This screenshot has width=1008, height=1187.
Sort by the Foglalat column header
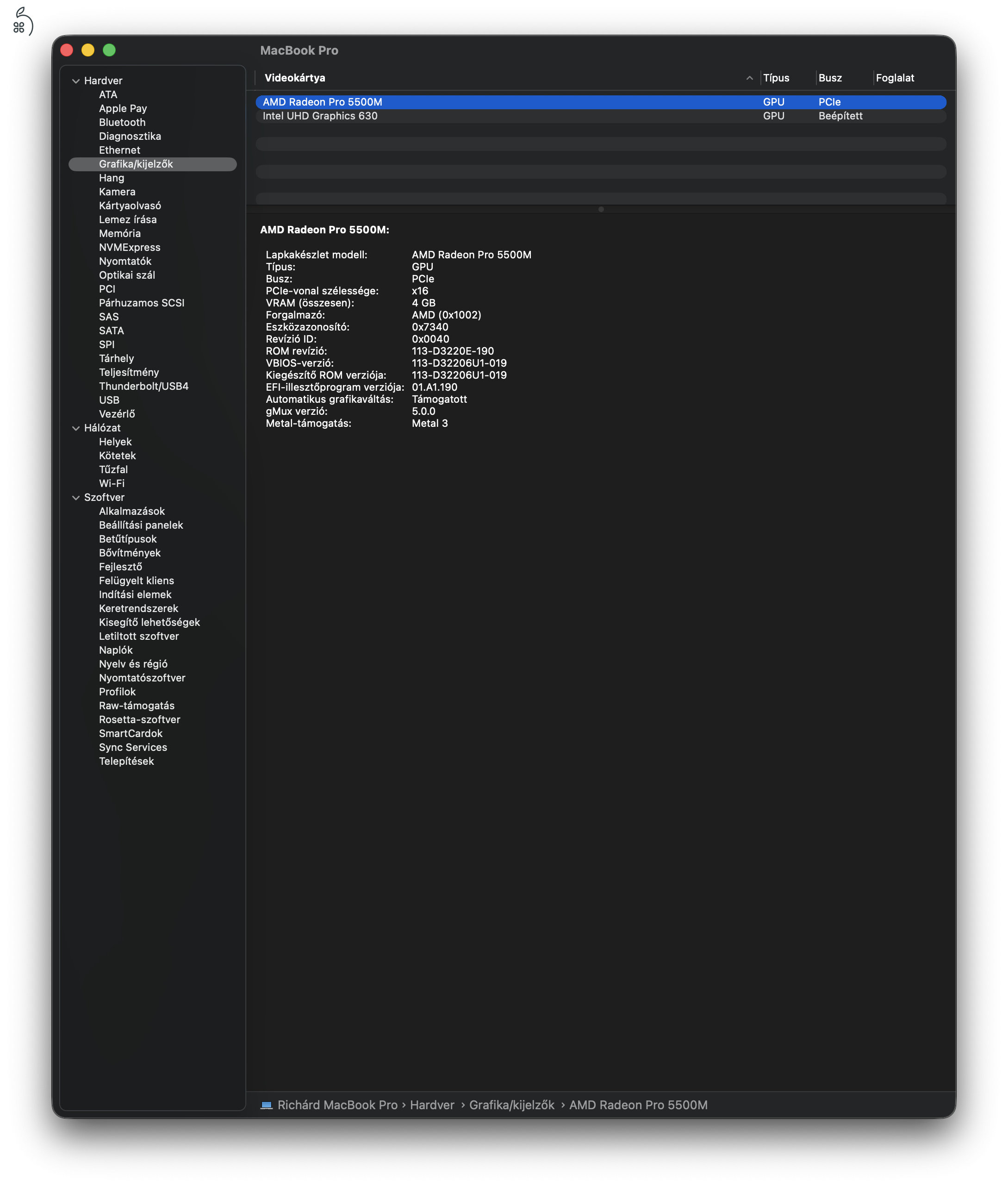[895, 78]
